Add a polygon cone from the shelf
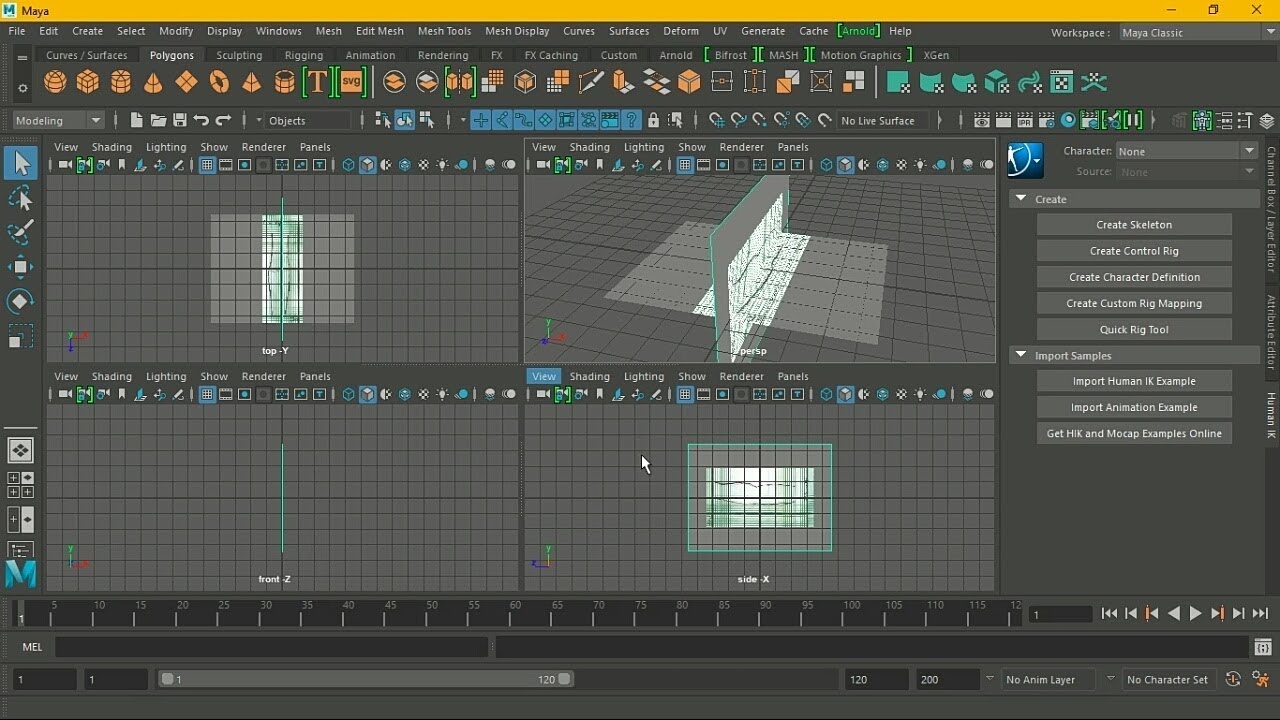Viewport: 1280px width, 720px height. (x=153, y=83)
